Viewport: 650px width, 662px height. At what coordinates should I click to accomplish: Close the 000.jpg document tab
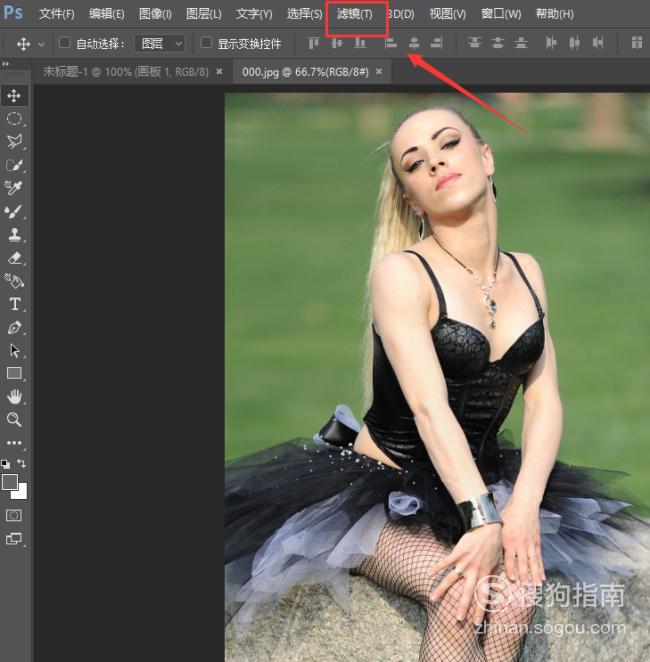coord(379,72)
